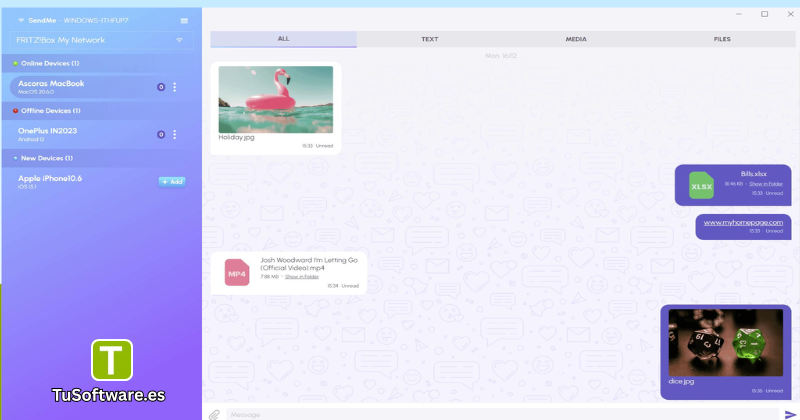Open the flamingo Holiday.jpg thumbnail

click(276, 100)
